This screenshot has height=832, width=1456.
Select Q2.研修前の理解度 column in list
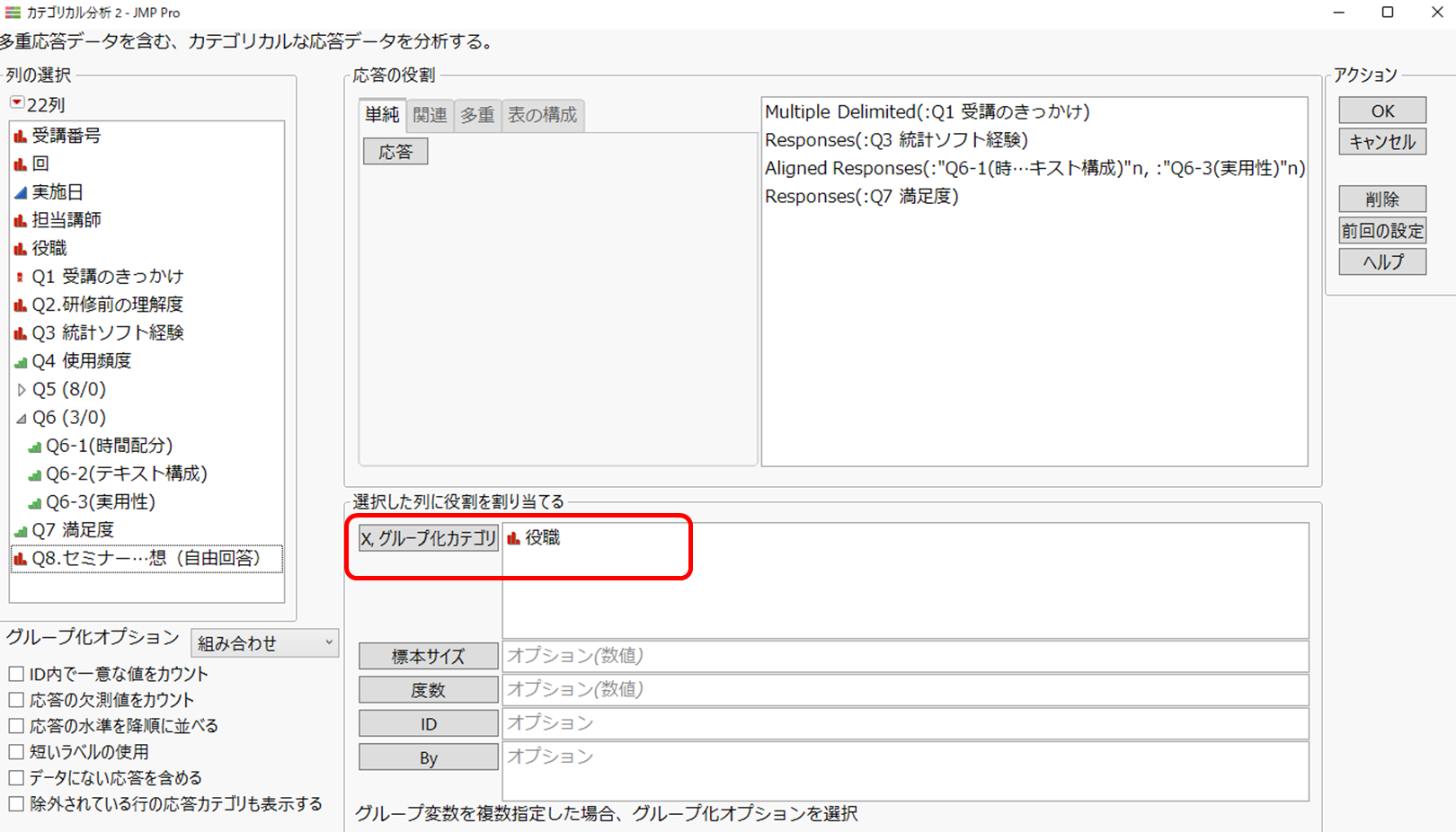(x=108, y=305)
